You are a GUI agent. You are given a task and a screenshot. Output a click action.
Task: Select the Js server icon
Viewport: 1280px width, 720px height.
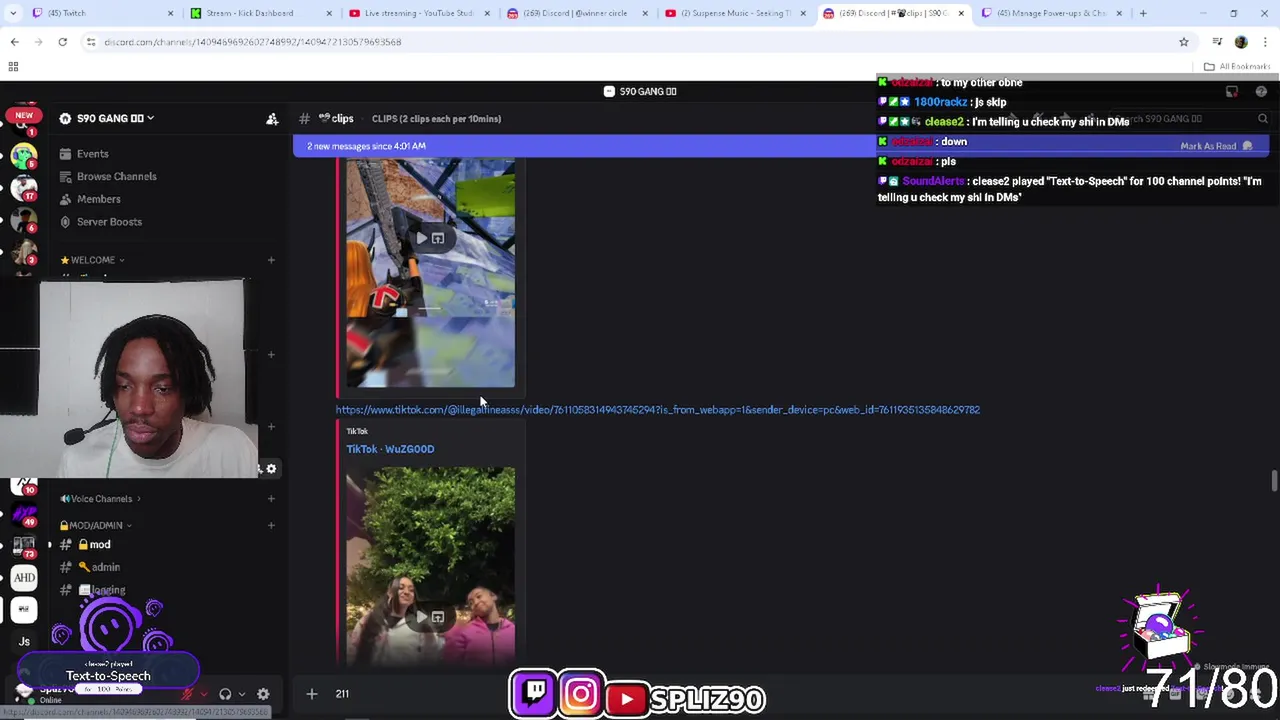coord(24,641)
